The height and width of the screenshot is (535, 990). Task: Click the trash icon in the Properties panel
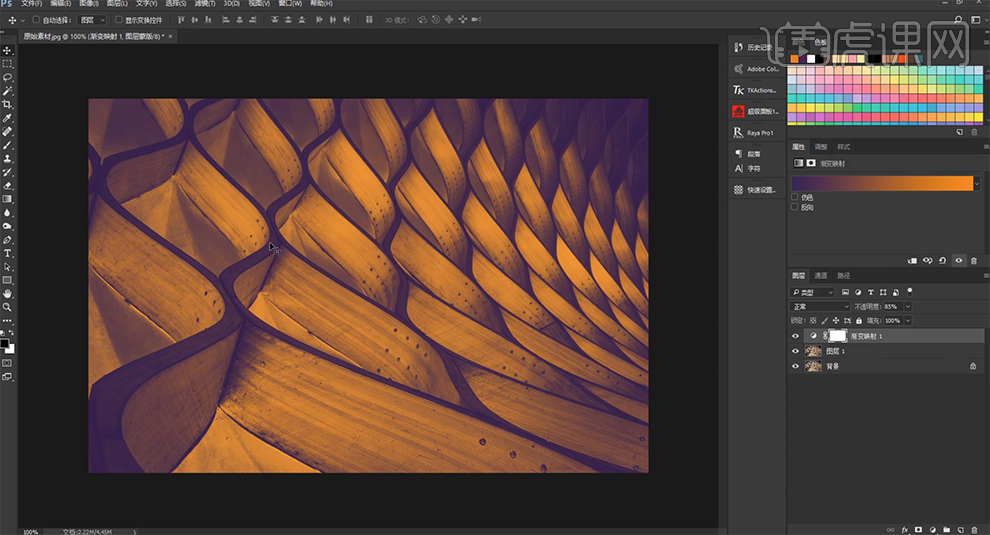pyautogui.click(x=974, y=261)
